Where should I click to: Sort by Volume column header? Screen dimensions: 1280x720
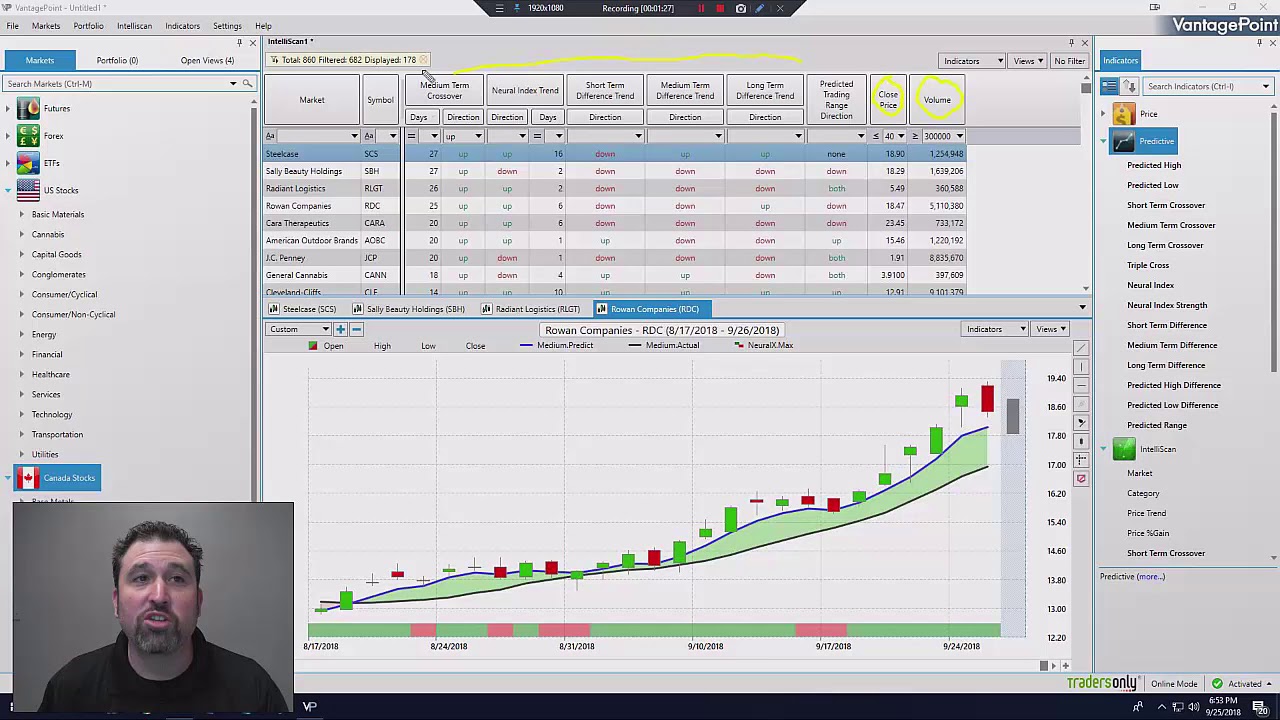tap(937, 100)
